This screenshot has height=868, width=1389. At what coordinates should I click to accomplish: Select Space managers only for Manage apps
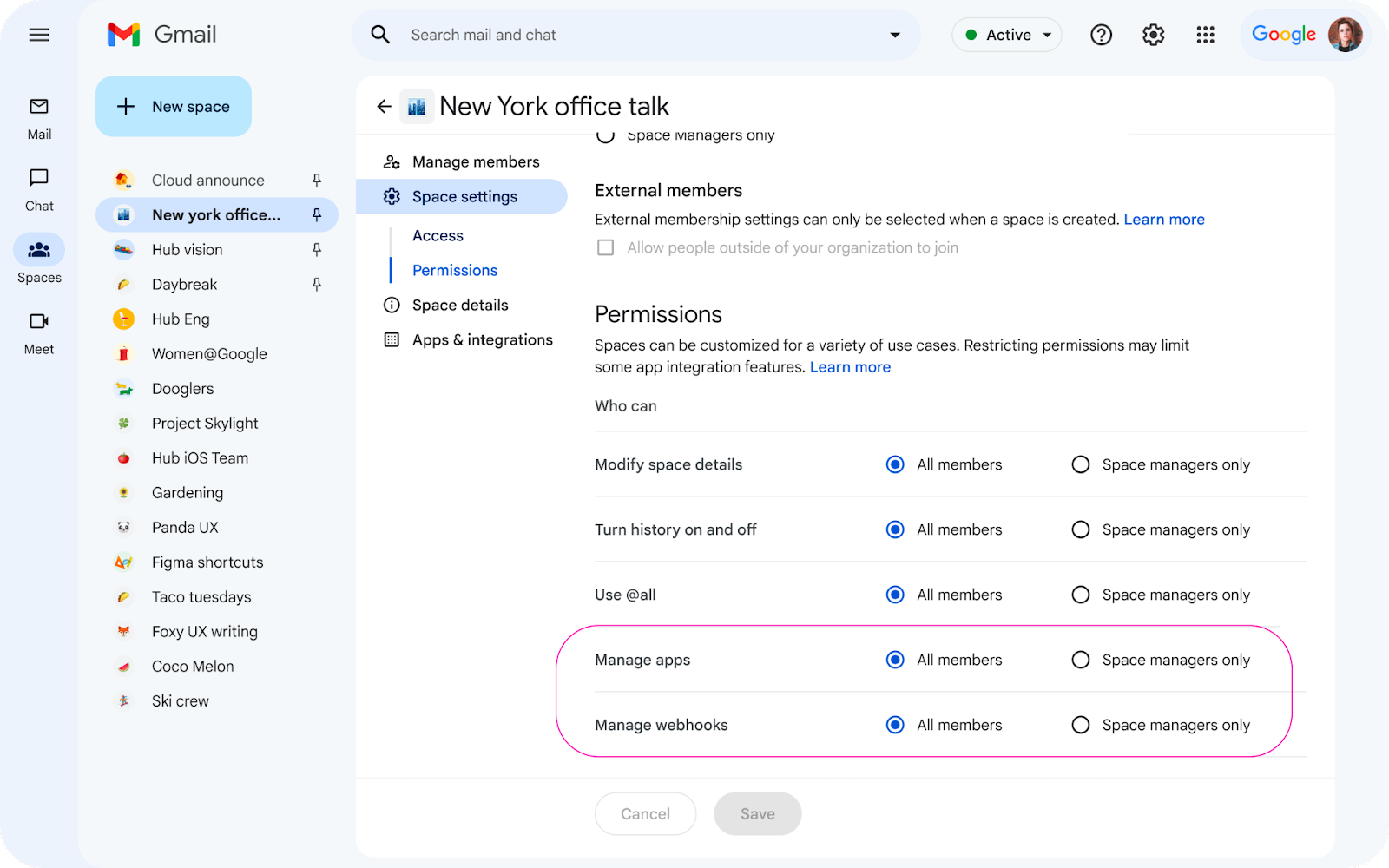1081,660
